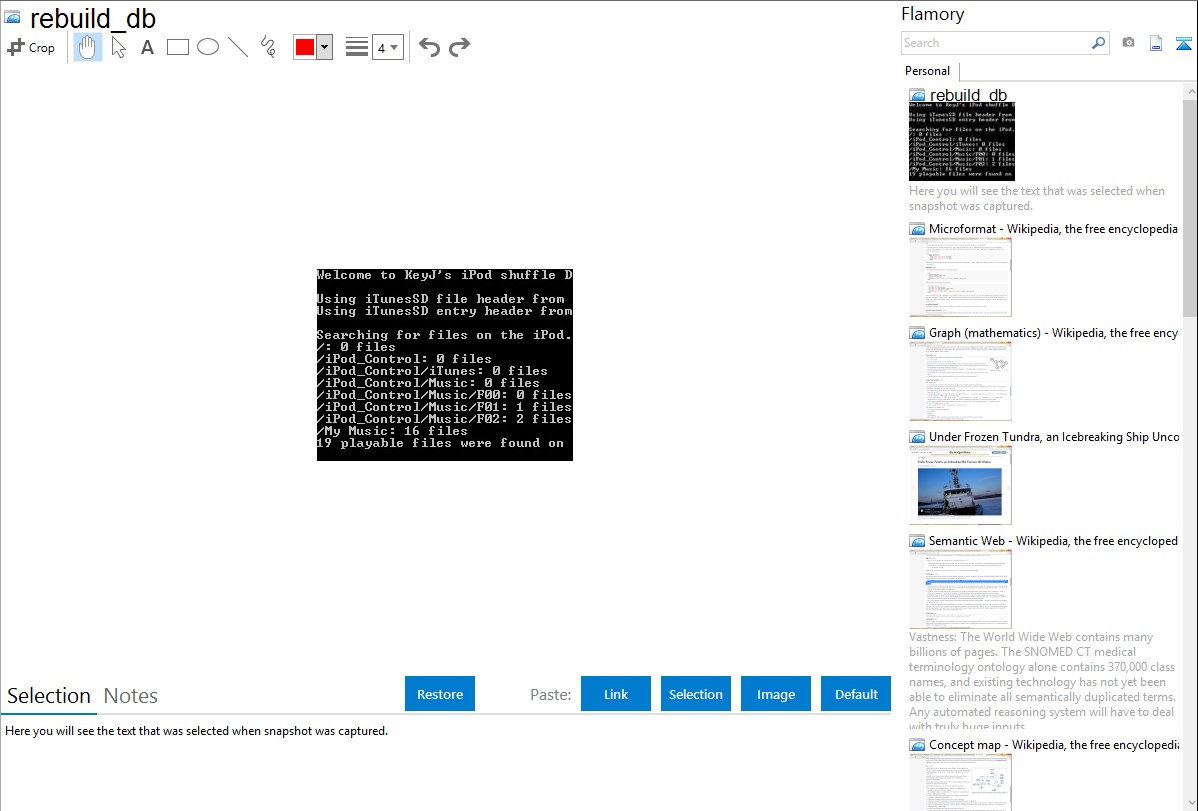Image resolution: width=1198 pixels, height=811 pixels.
Task: Activate the Crop tool
Action: click(x=31, y=47)
